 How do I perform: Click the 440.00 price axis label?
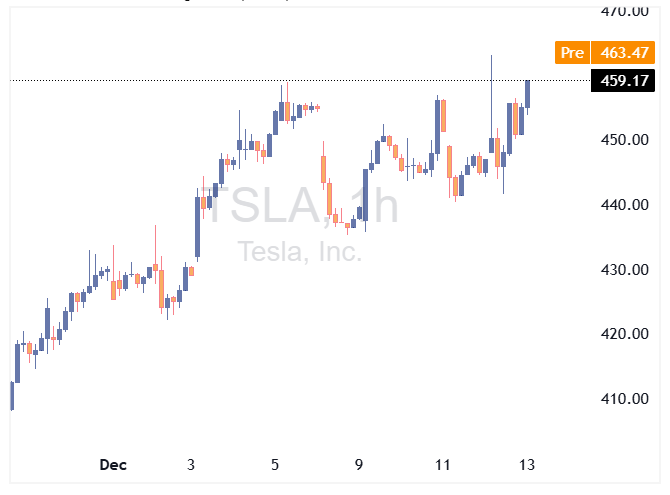pos(621,205)
